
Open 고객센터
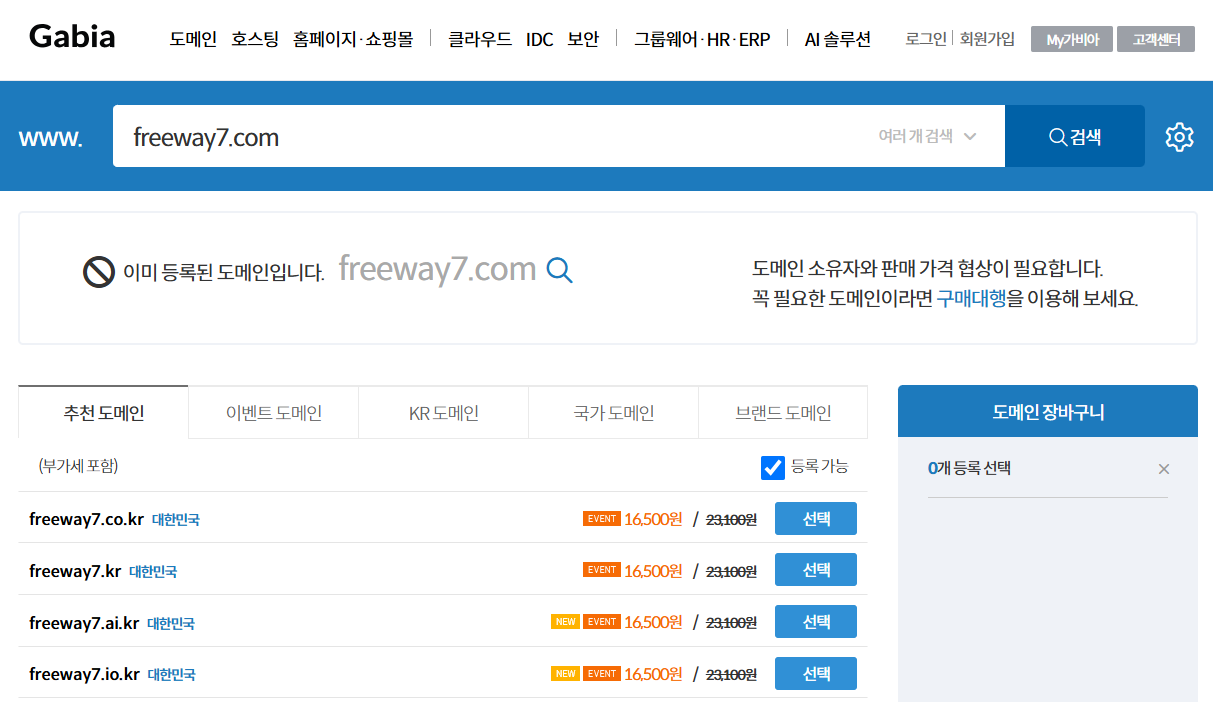pyautogui.click(x=1155, y=39)
